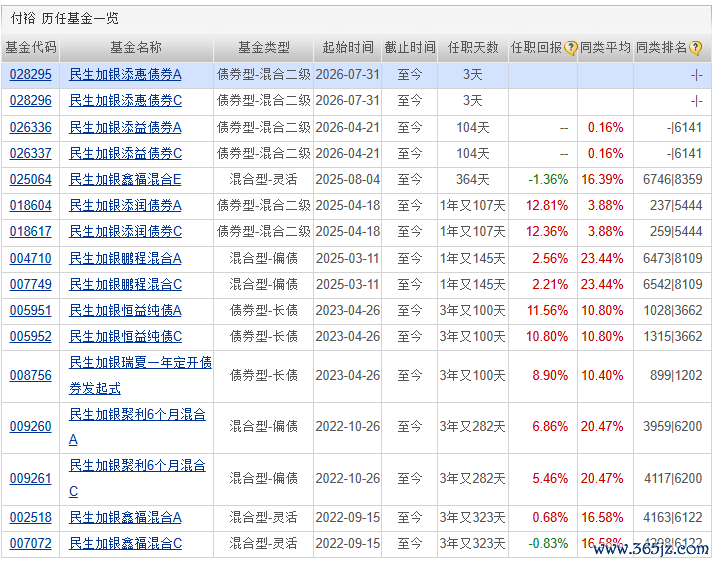Select the 1028|3662 ranking cell

coord(673,311)
